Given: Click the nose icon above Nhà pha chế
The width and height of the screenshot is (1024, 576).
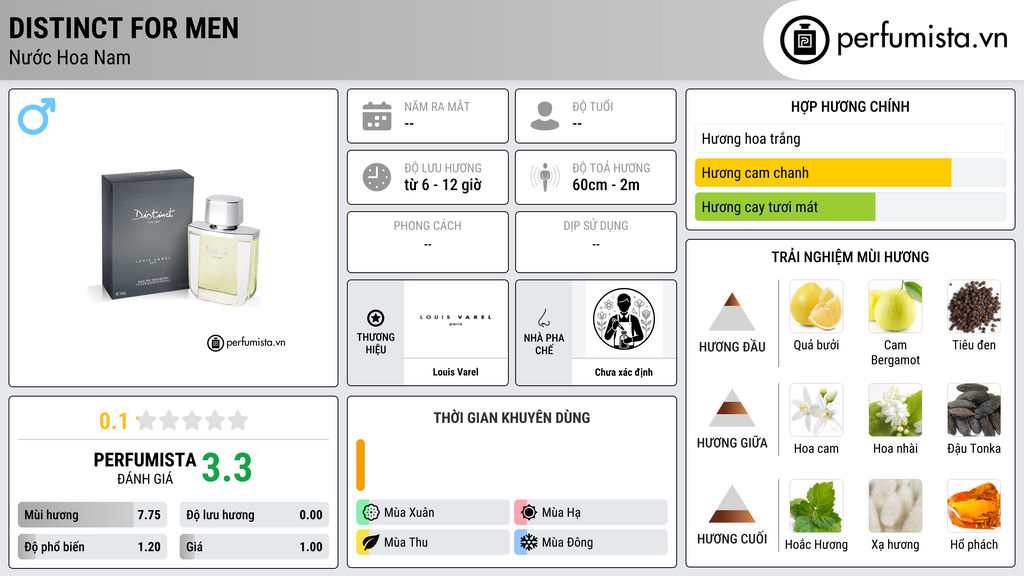Looking at the screenshot, I should tap(543, 318).
